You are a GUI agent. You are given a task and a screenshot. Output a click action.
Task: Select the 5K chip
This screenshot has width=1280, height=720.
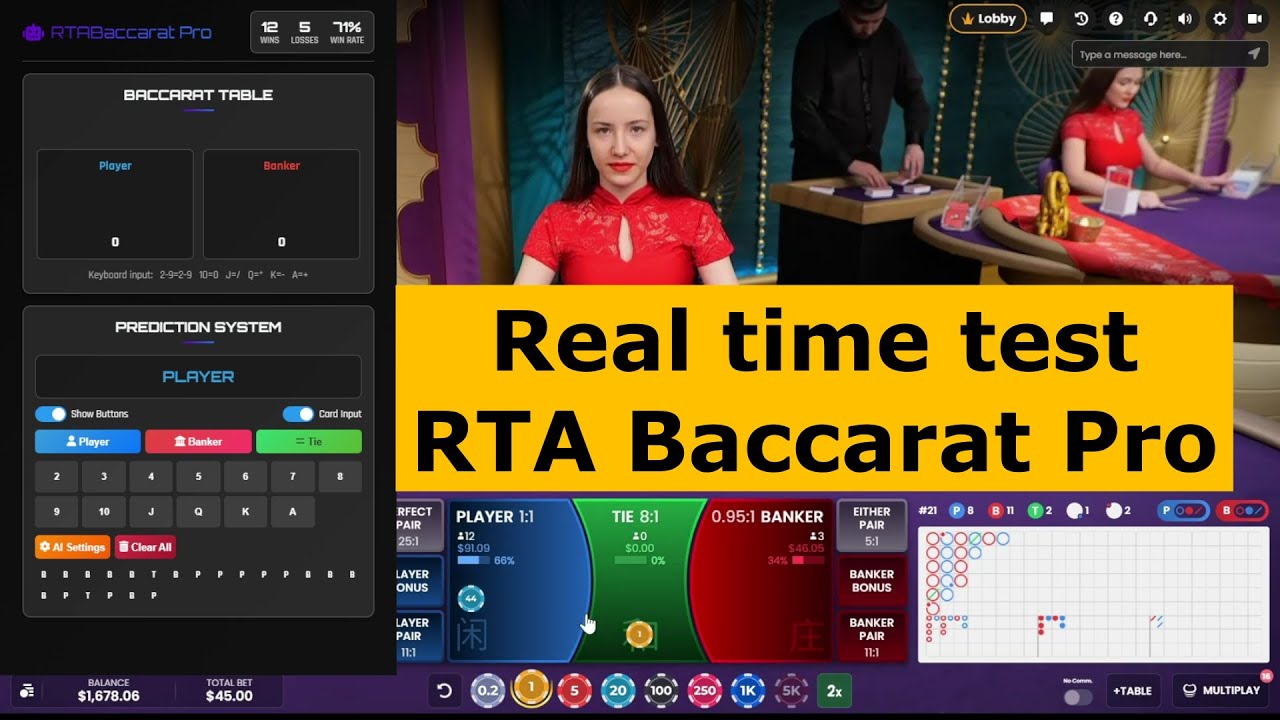790,690
